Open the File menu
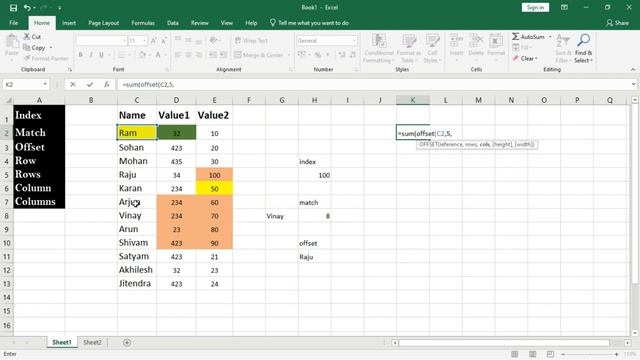Image resolution: width=640 pixels, height=360 pixels. coord(13,23)
